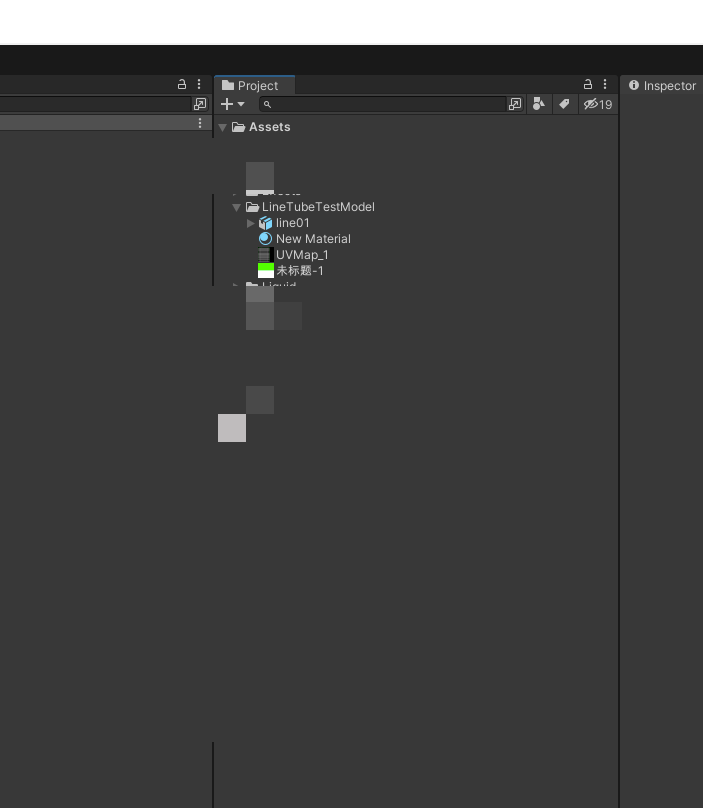Click the line01 prefab cube icon
Image resolution: width=703 pixels, height=808 pixels.
265,223
